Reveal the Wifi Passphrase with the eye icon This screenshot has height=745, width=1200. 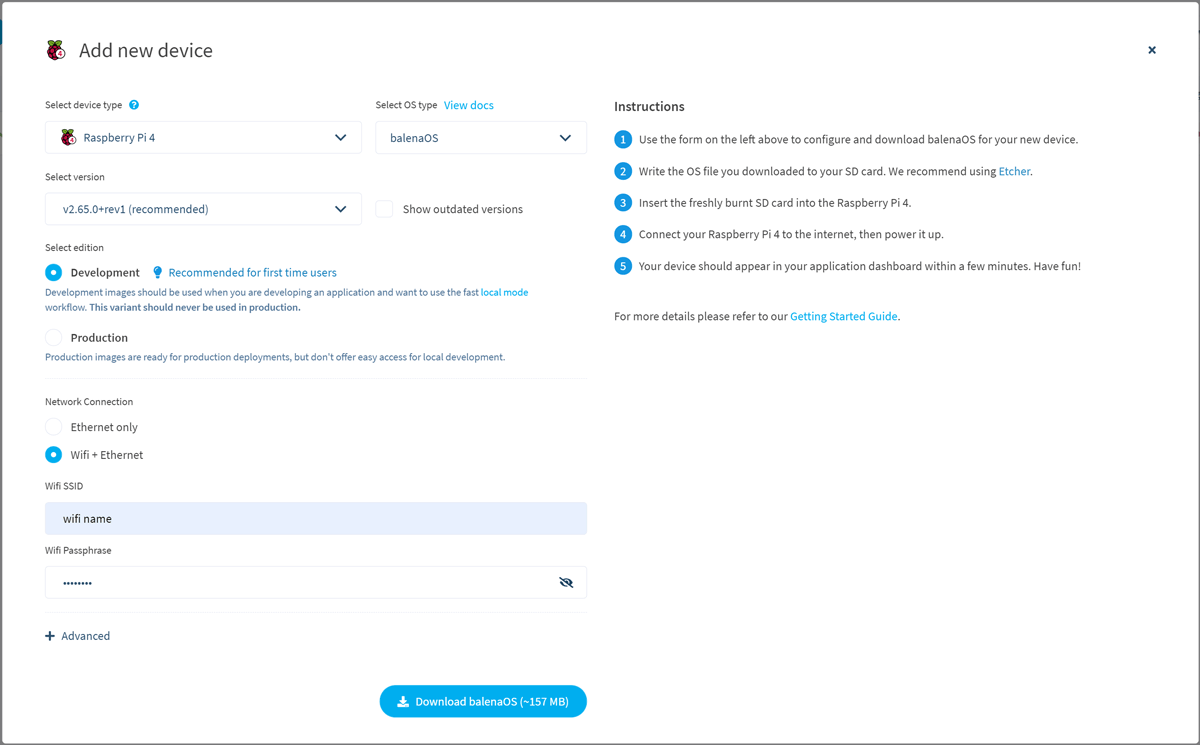[566, 581]
